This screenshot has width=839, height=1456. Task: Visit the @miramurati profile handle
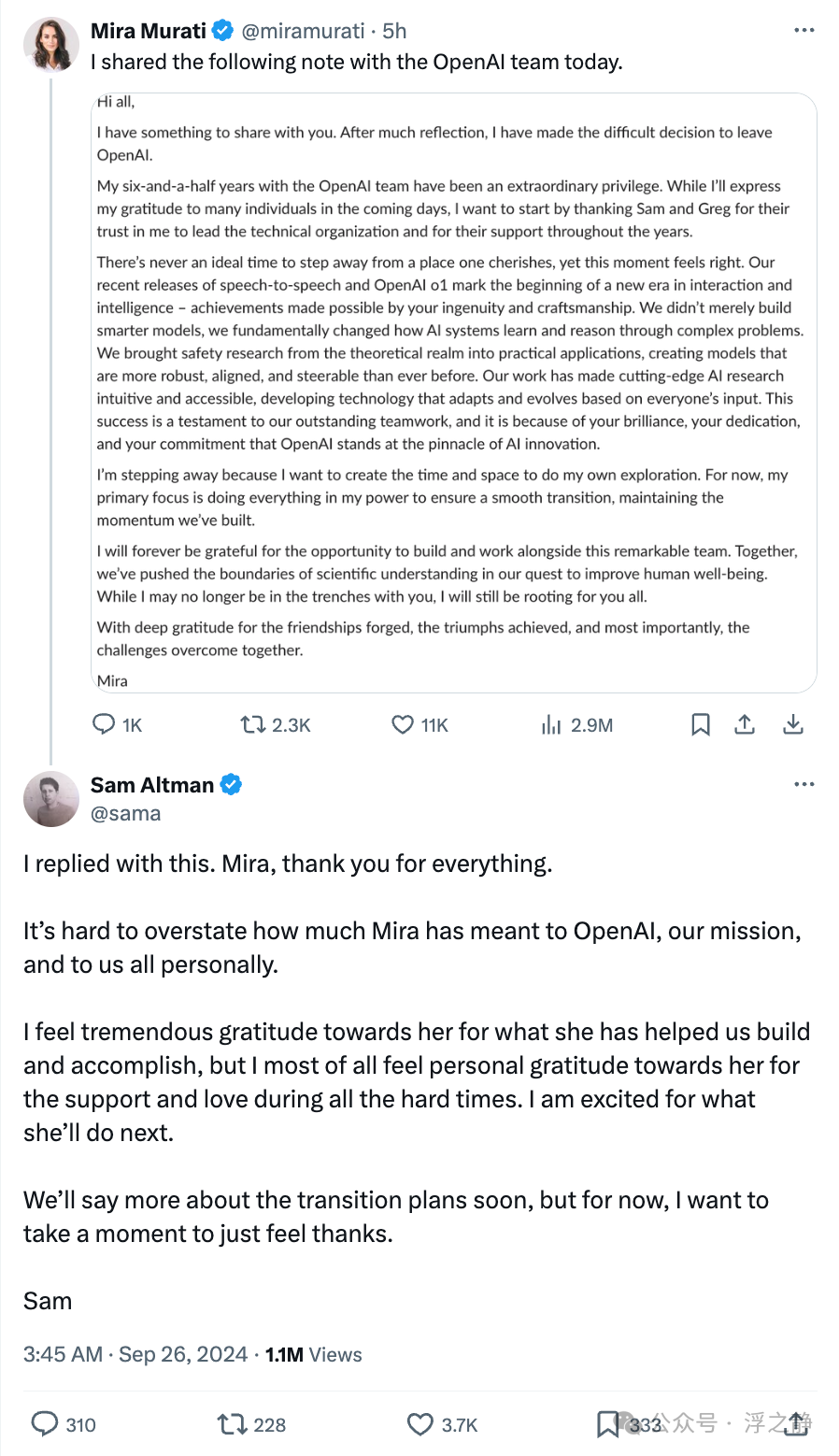tap(303, 31)
